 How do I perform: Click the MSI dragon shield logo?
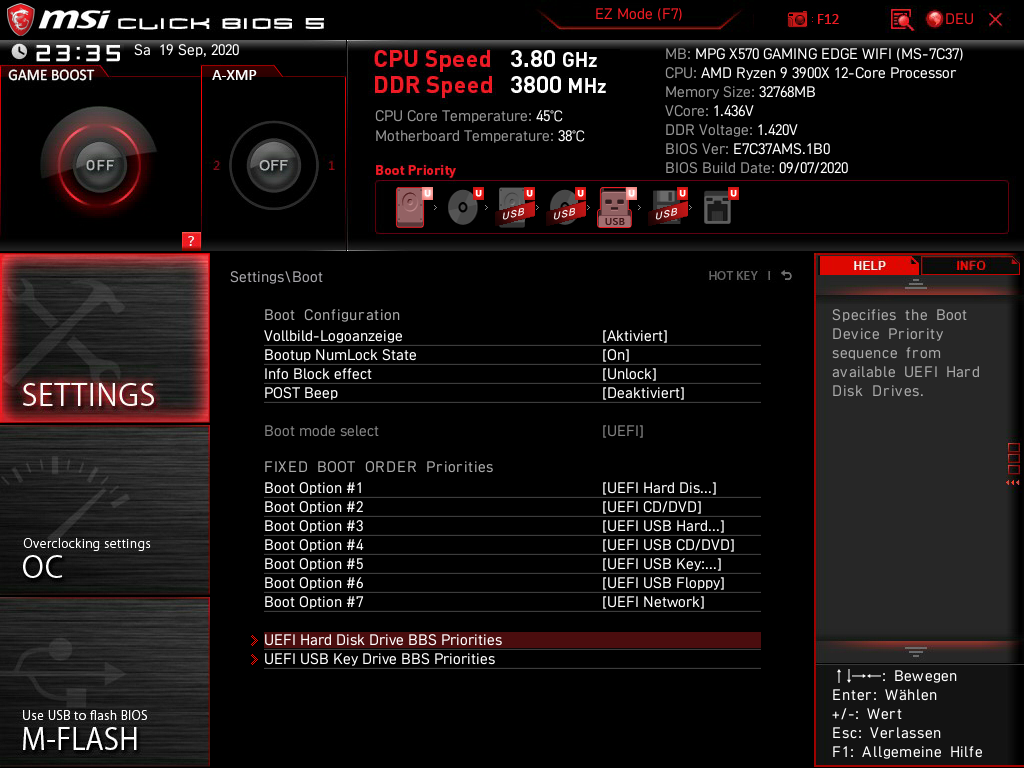coord(20,20)
